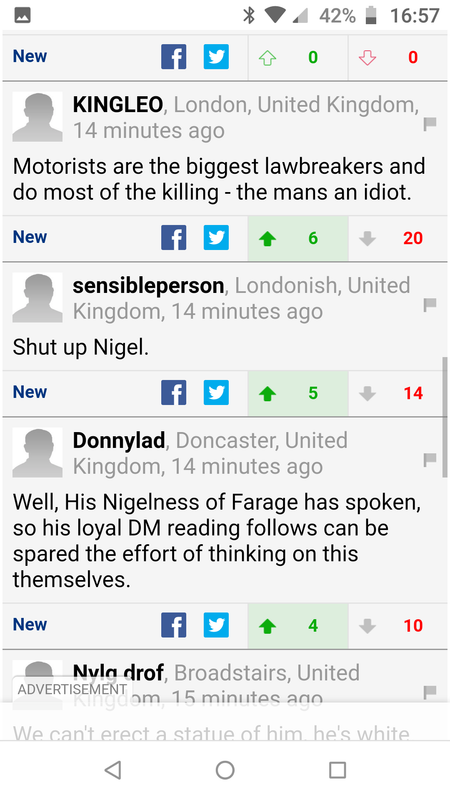Downvote sensibleperson's 'Shut up Nigel' comment
The image size is (450, 800).
367,393
